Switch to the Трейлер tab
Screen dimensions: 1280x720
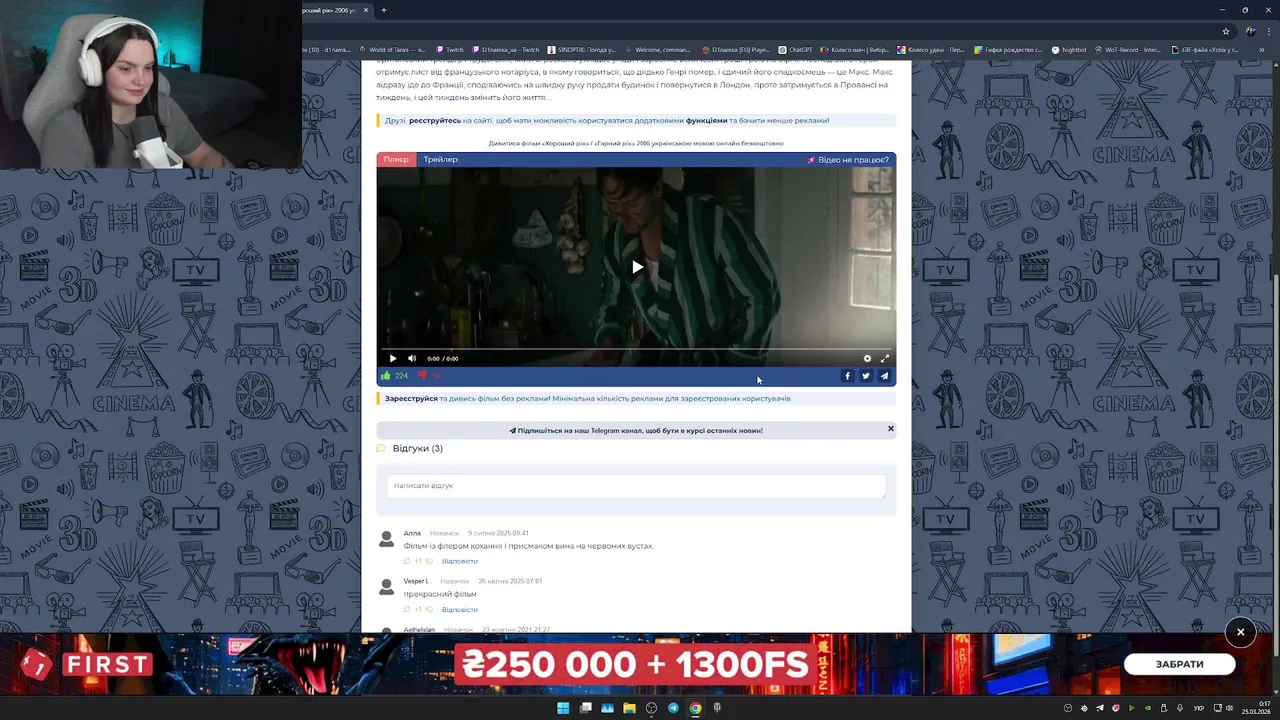coord(440,159)
